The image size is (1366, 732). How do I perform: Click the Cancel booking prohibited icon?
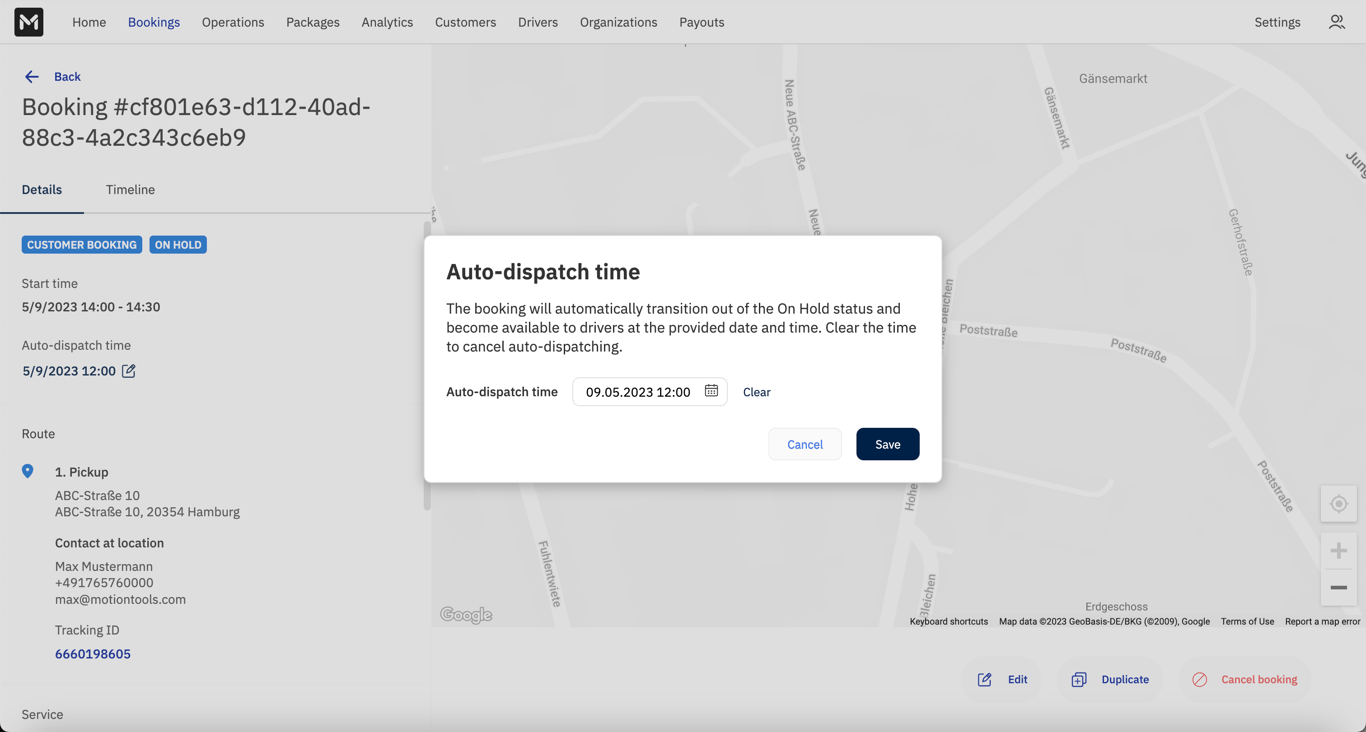coord(1199,680)
